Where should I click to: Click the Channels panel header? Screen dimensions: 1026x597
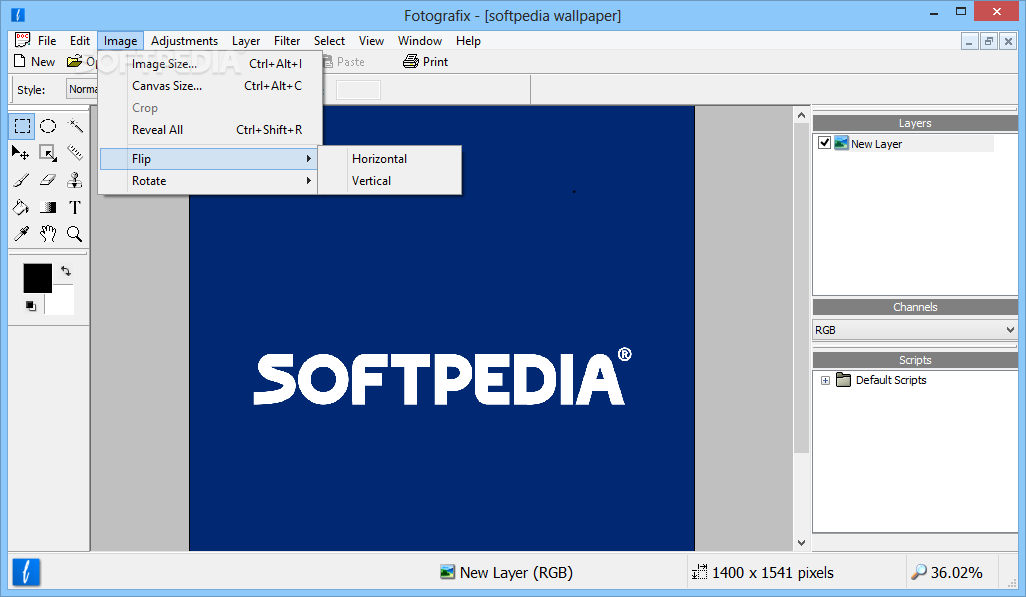click(915, 307)
